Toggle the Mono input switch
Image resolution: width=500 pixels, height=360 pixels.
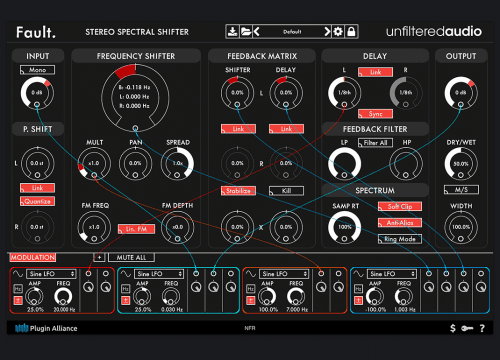(37, 70)
